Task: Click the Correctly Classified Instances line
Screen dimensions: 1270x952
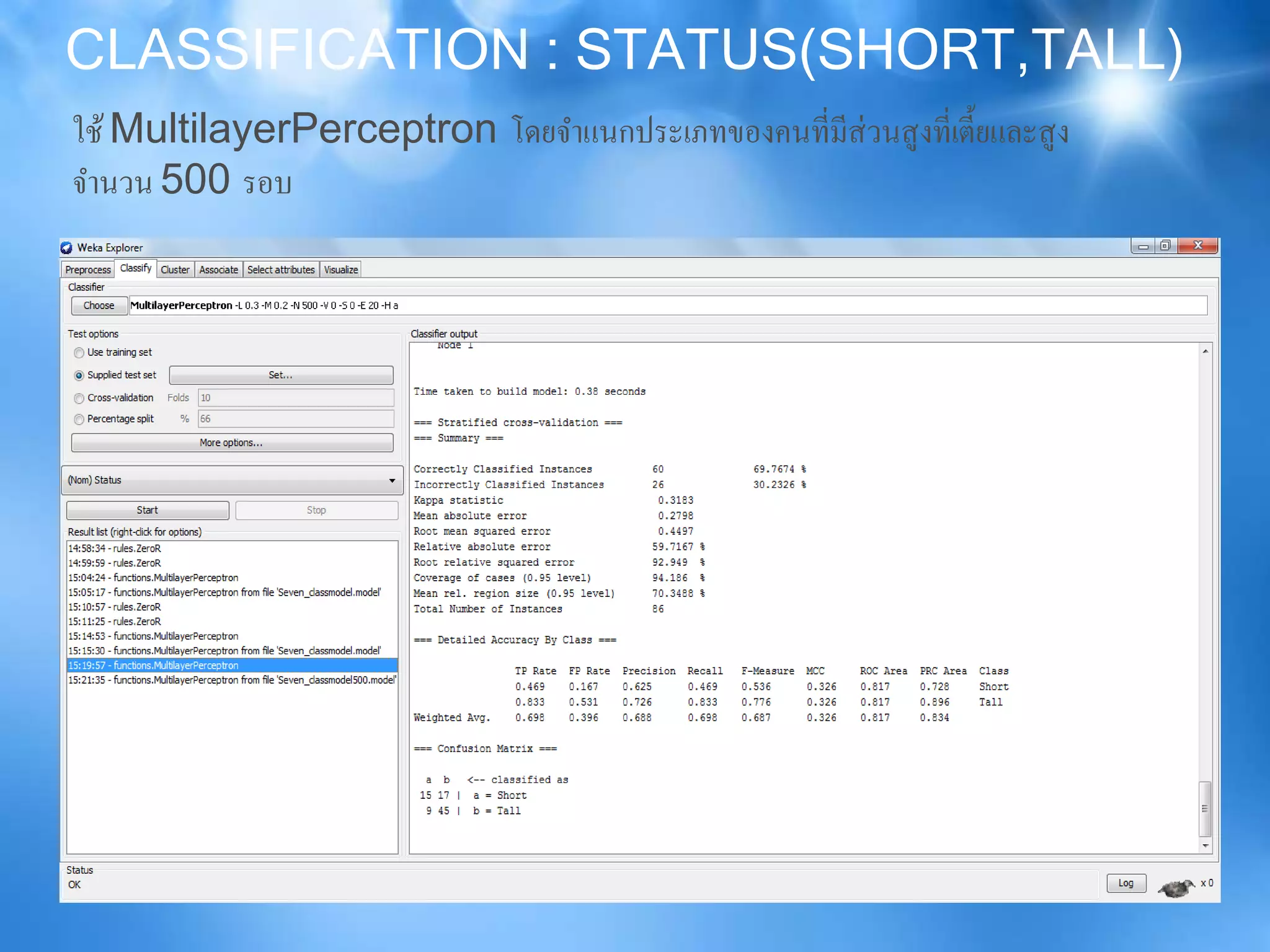Action: click(610, 469)
